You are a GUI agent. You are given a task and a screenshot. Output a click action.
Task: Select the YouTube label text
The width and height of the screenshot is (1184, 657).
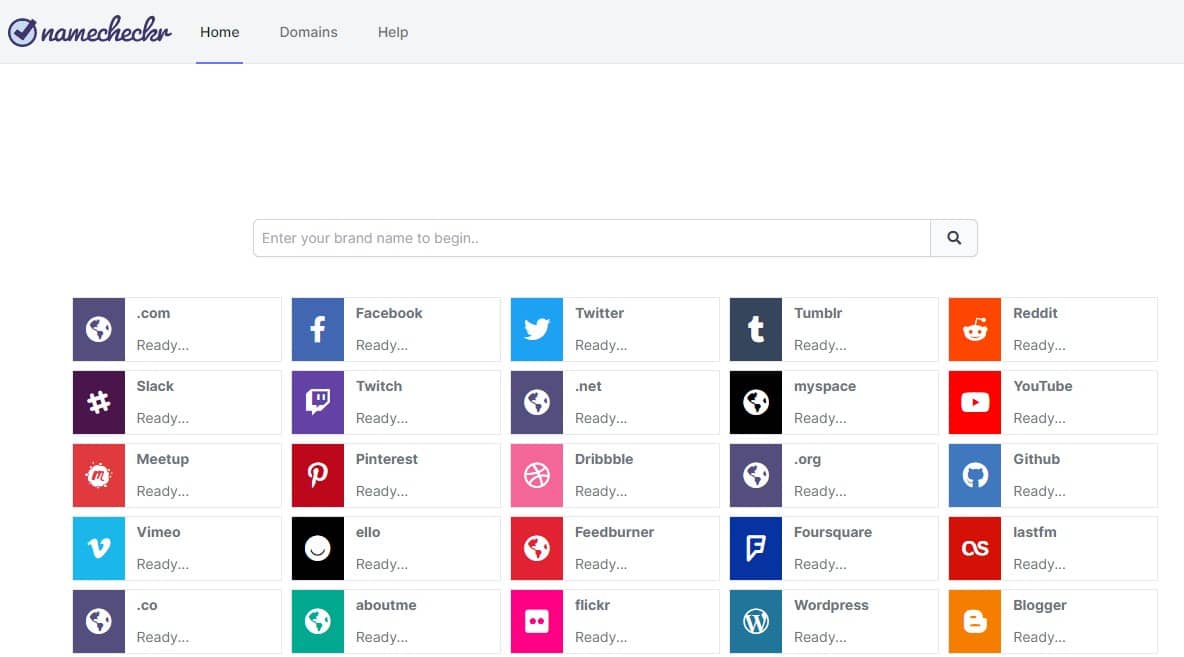[x=1043, y=386]
